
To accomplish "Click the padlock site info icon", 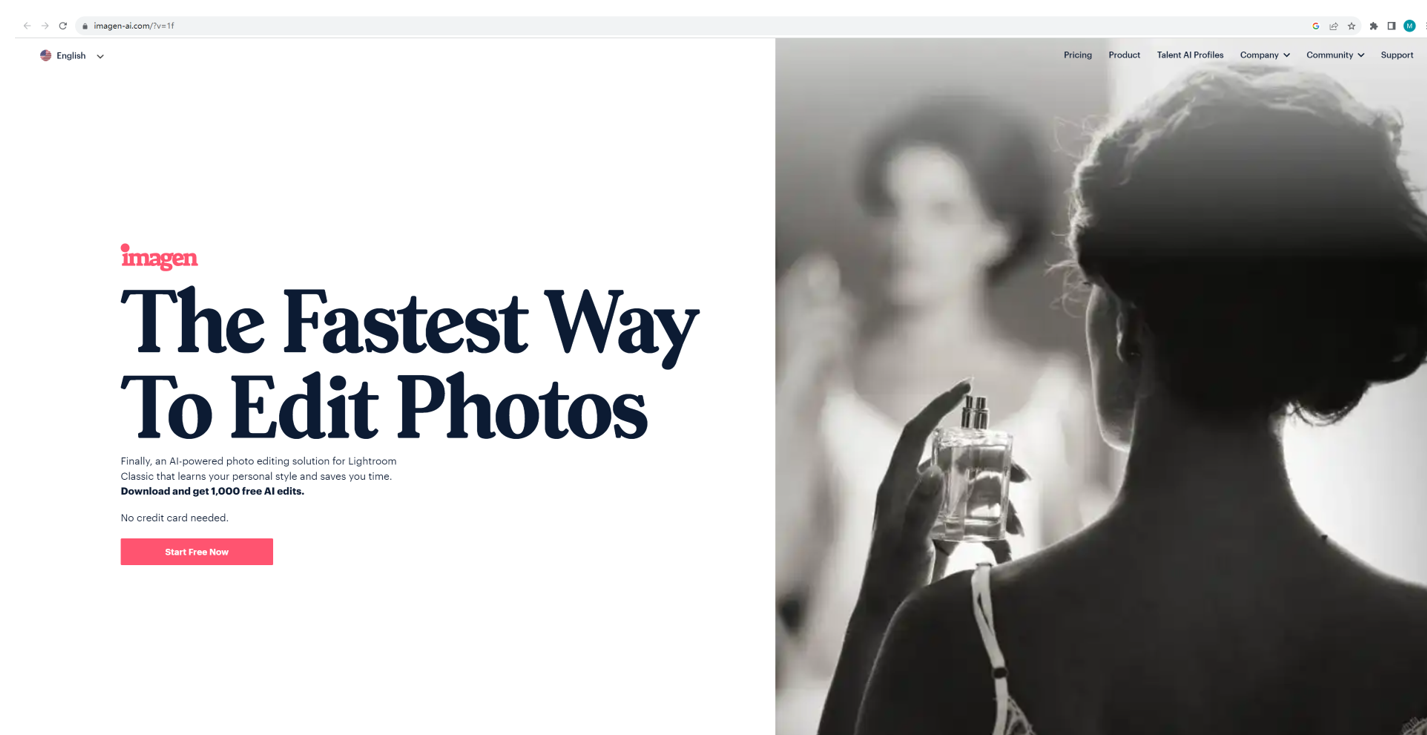I will pos(85,26).
